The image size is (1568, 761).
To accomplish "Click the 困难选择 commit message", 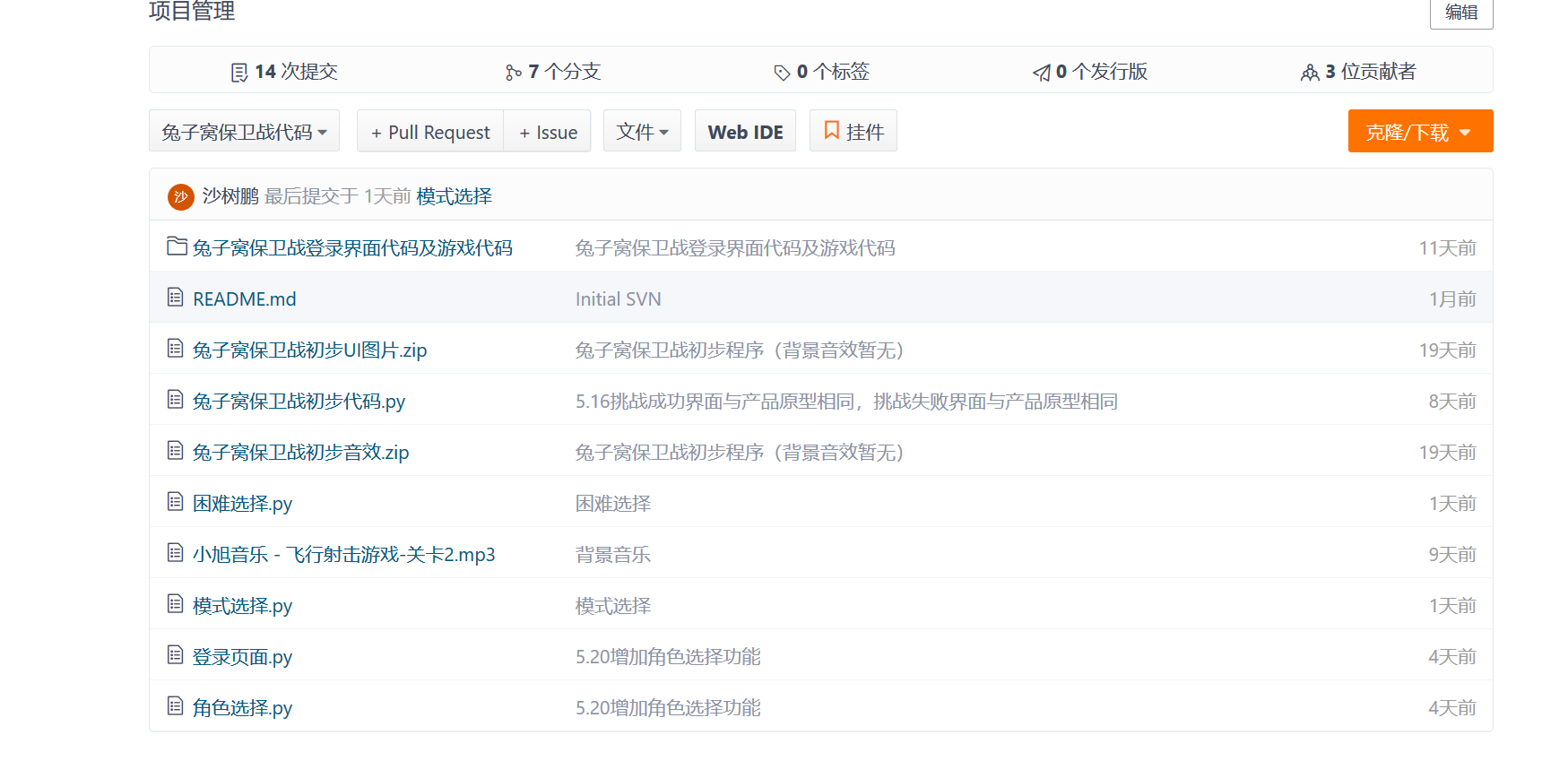I will pos(613,504).
